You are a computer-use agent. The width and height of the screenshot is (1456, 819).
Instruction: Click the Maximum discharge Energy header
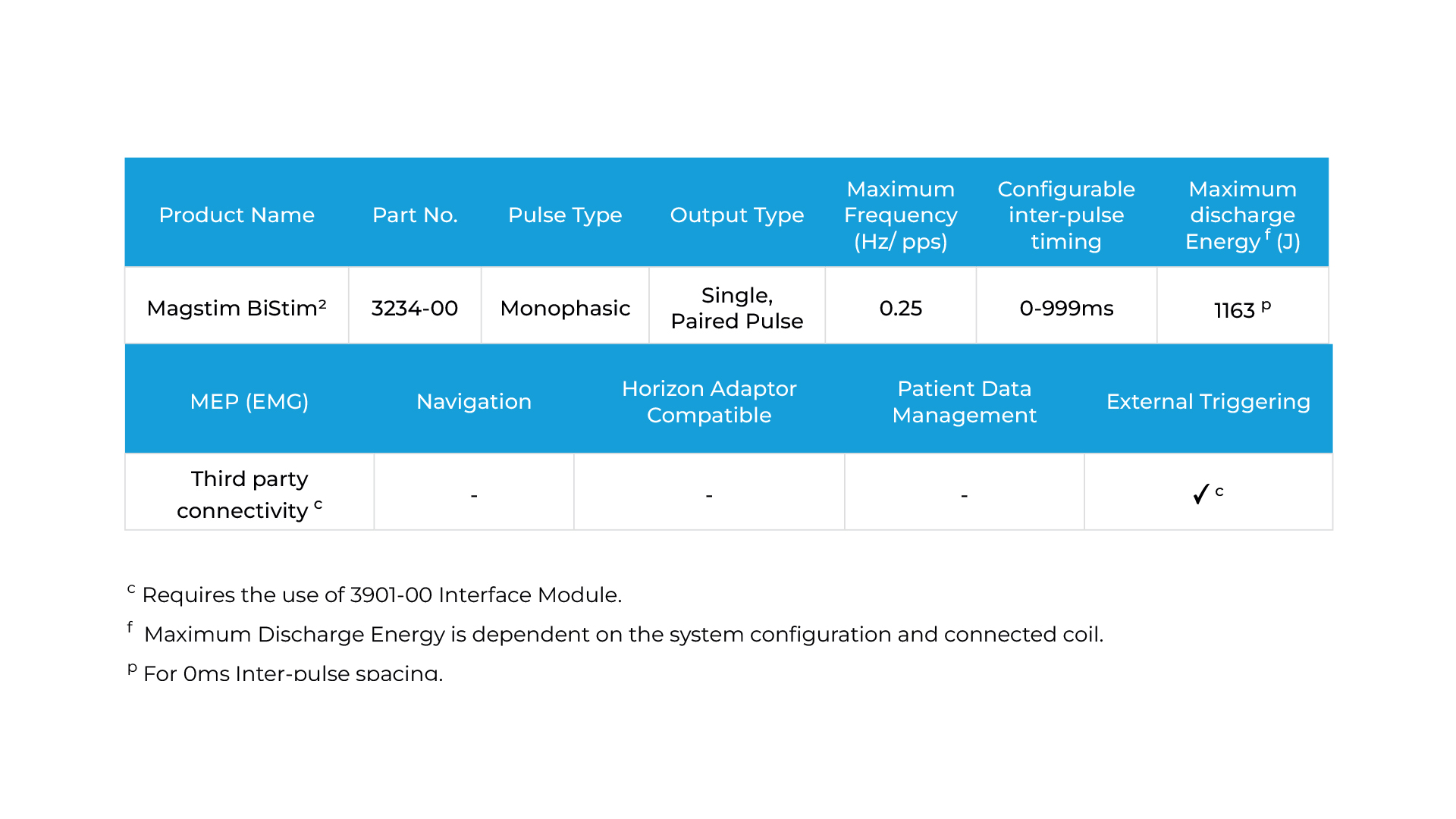(1242, 215)
